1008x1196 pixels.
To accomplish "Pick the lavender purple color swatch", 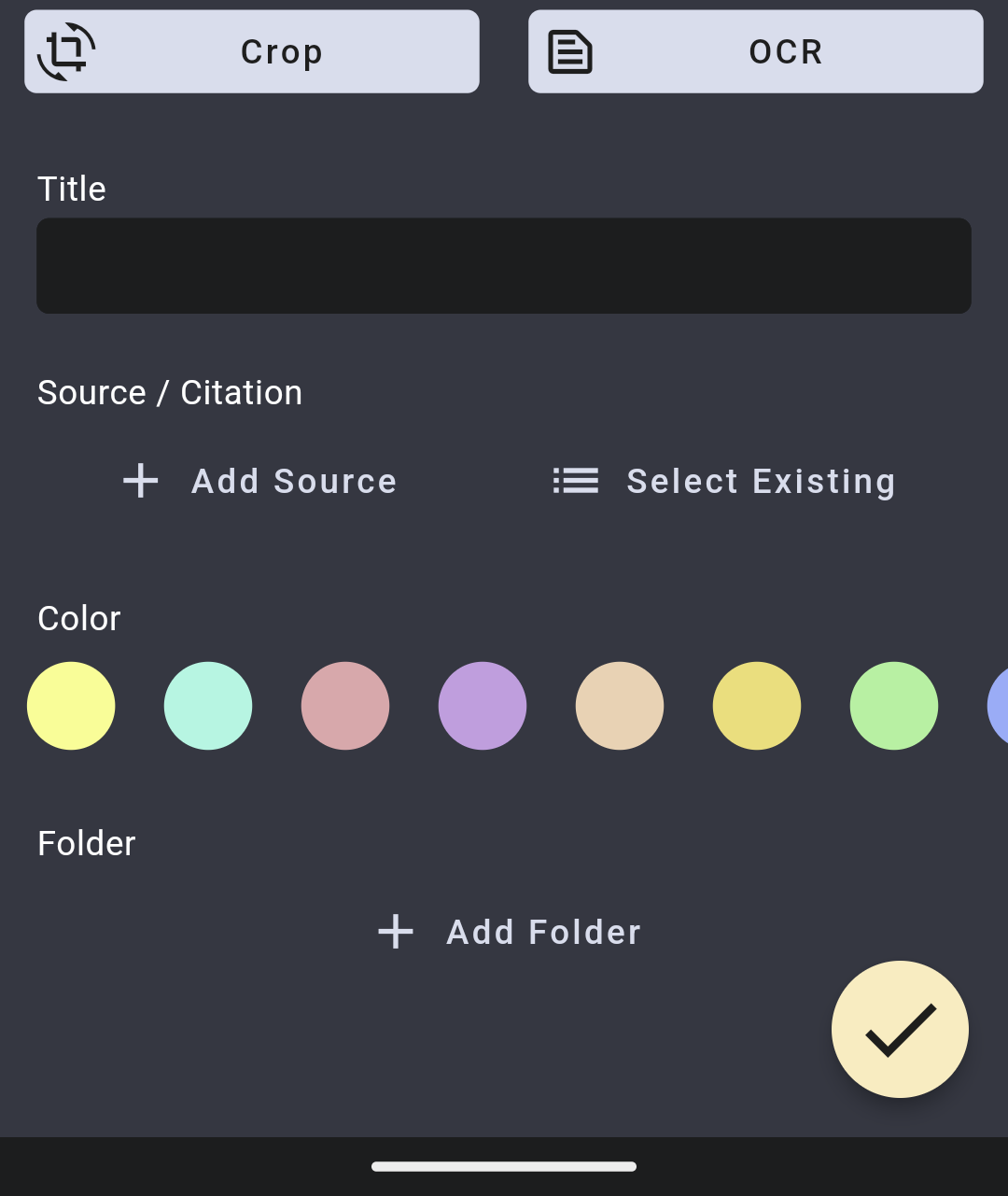I will (x=483, y=706).
